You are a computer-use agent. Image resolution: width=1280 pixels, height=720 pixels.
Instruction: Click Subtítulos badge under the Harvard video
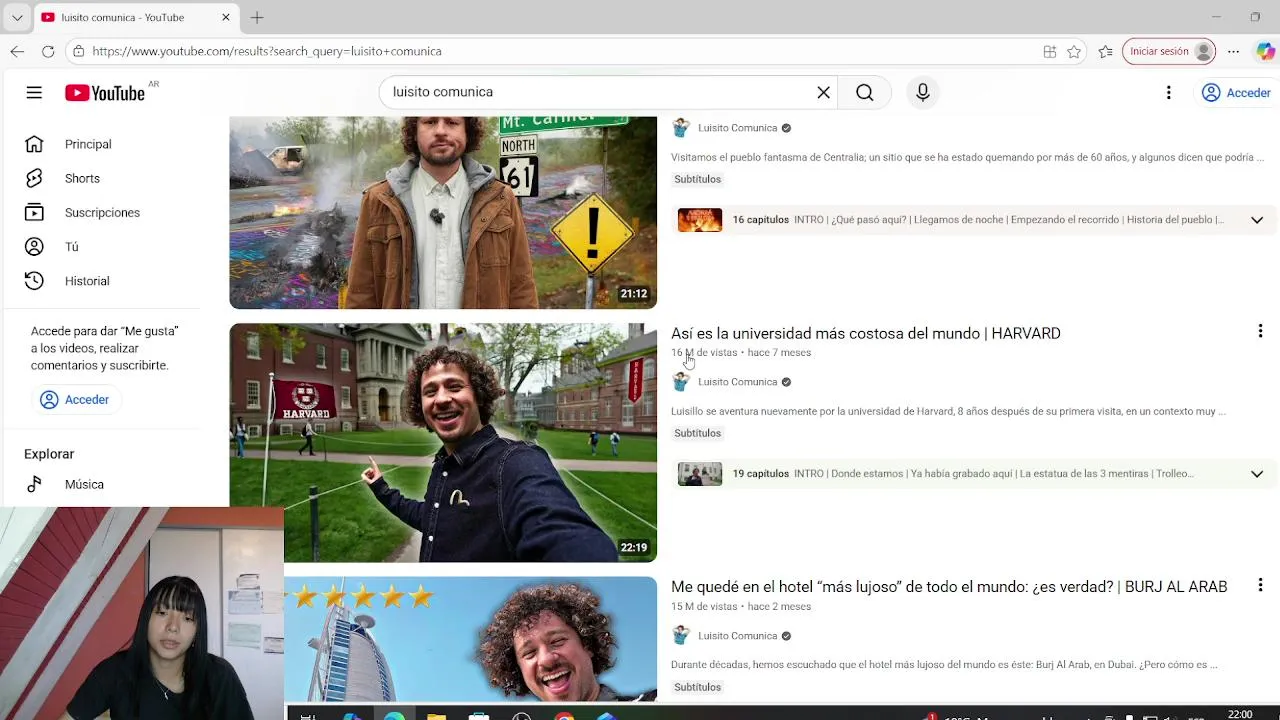pyautogui.click(x=697, y=433)
